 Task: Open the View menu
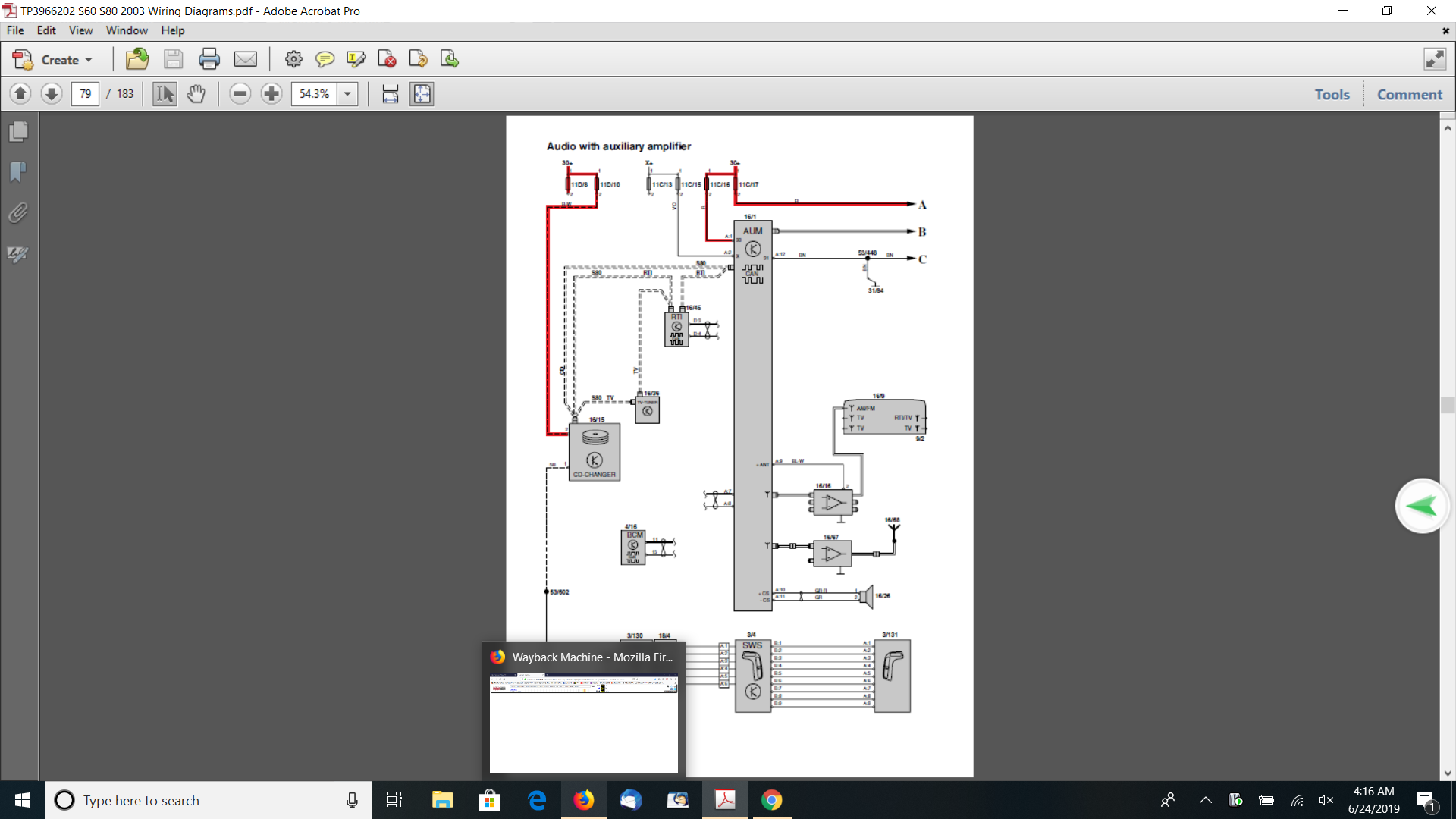(80, 30)
